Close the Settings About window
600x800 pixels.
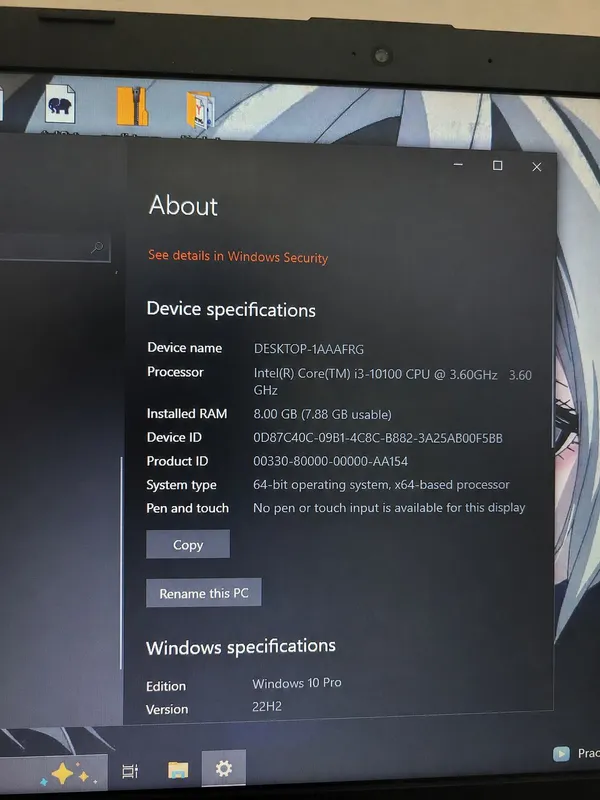click(537, 167)
